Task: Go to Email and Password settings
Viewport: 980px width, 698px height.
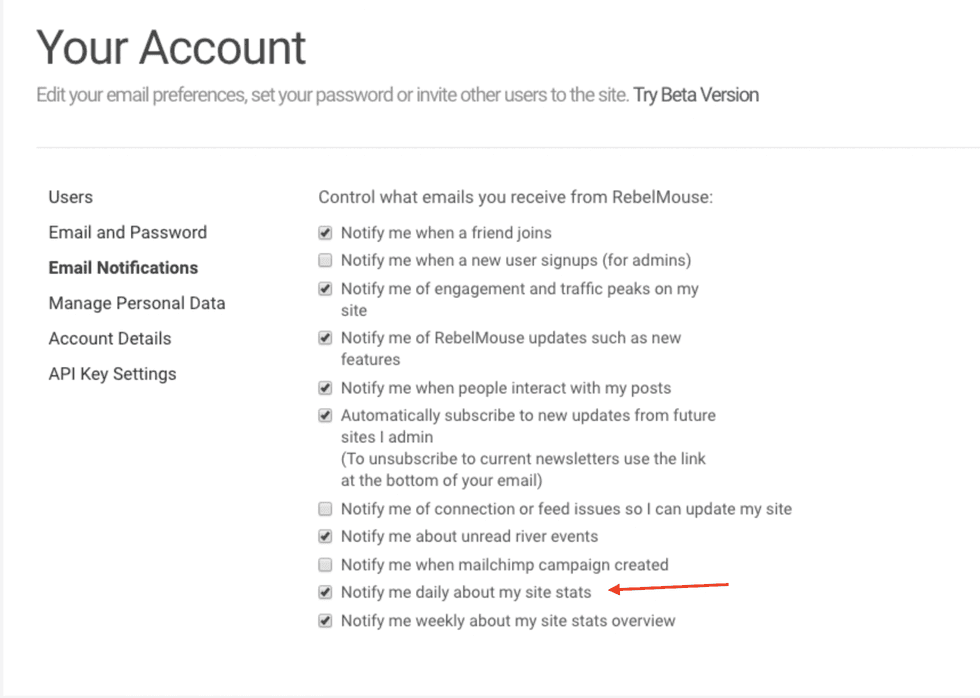Action: (128, 232)
